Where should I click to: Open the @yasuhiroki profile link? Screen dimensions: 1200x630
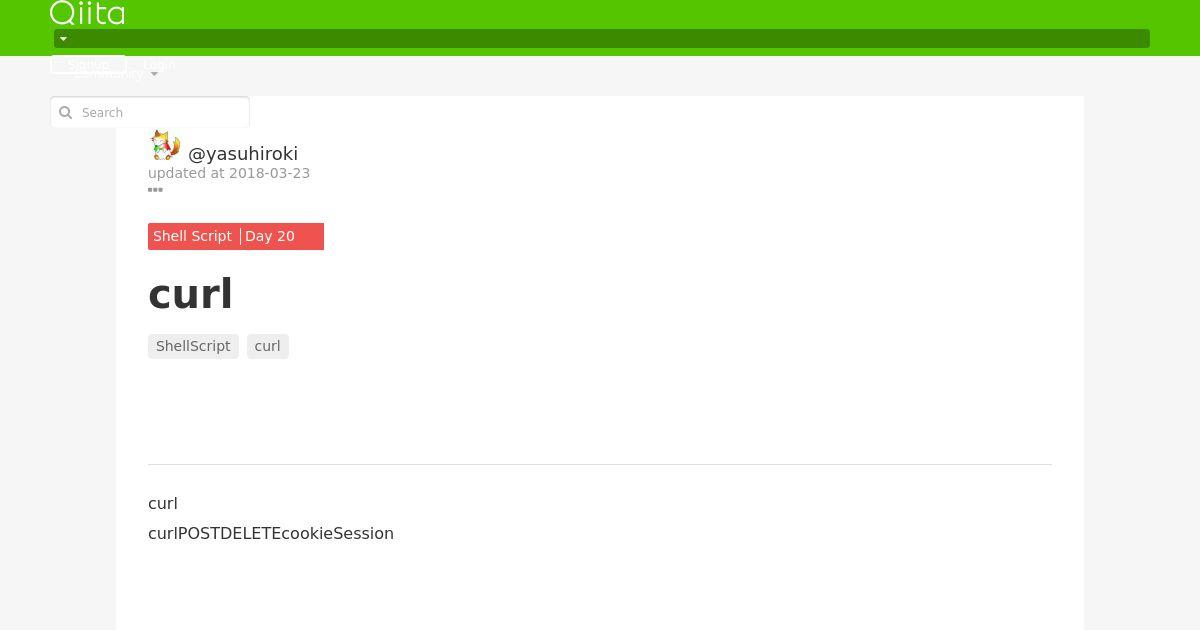pos(243,153)
